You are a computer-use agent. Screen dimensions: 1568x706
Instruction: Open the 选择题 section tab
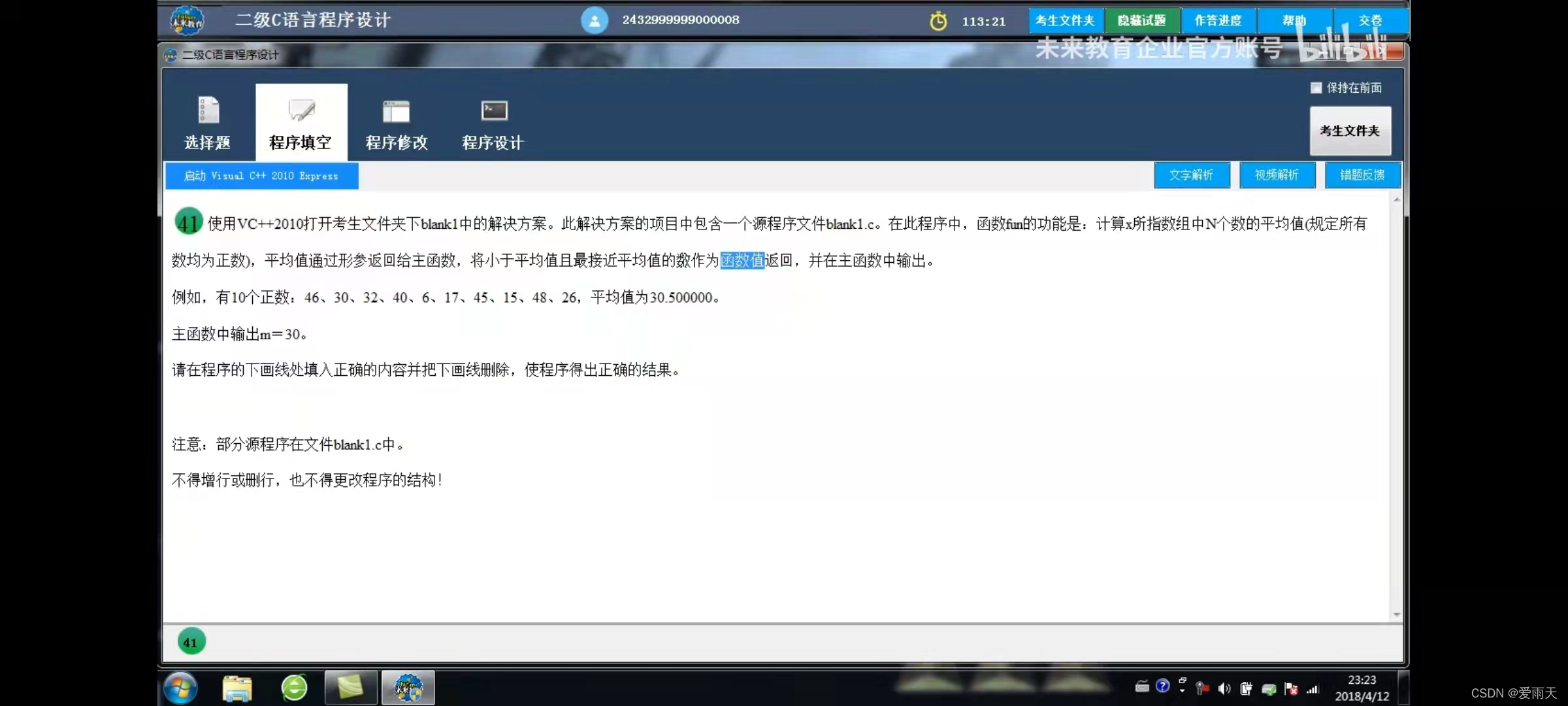pos(208,123)
